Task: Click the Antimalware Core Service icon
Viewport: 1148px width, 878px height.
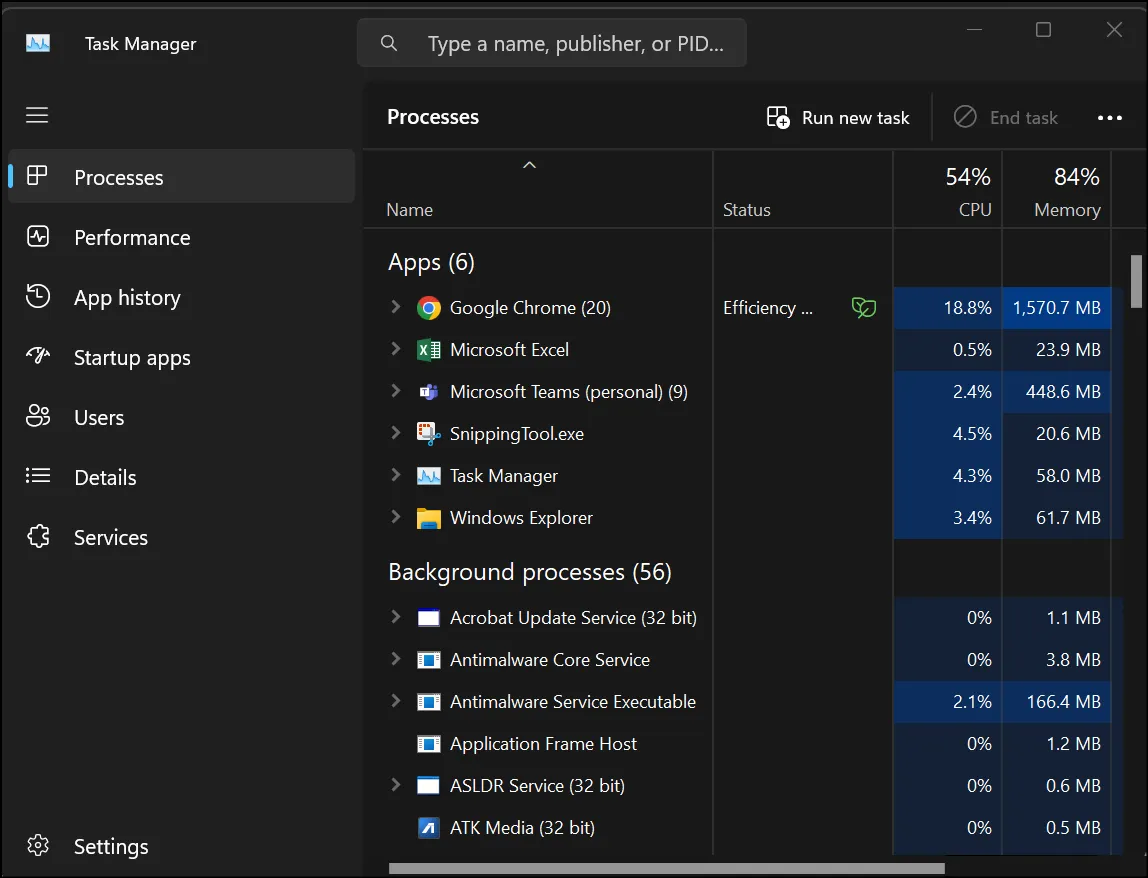Action: [429, 660]
